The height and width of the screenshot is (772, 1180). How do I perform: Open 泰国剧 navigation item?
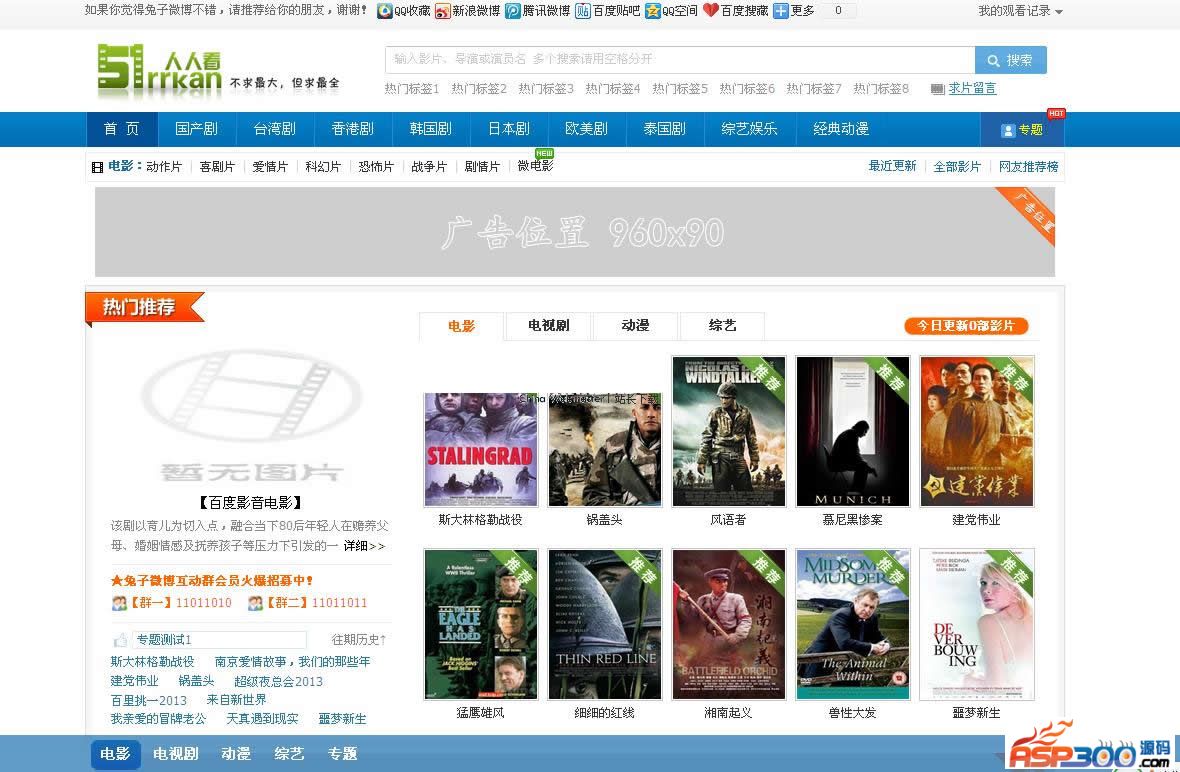point(665,129)
